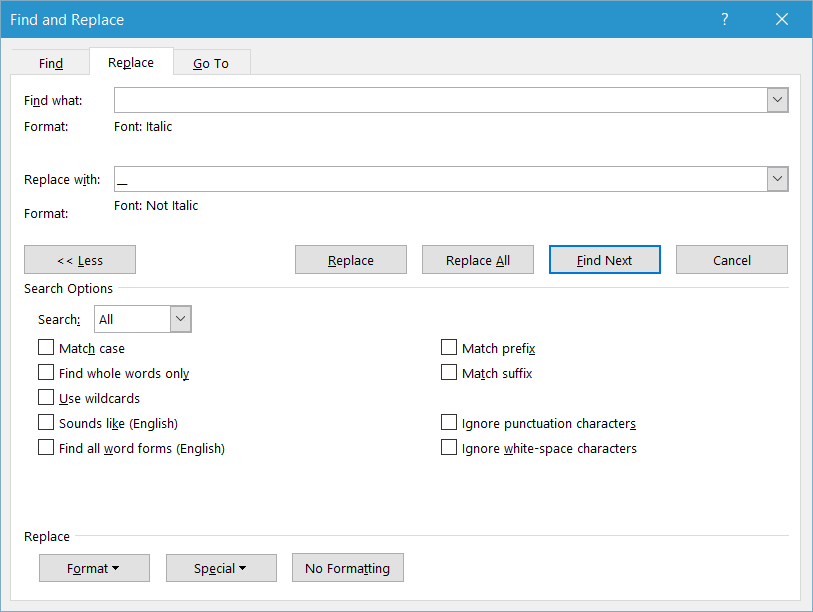Enable Match prefix
The height and width of the screenshot is (612, 813).
(449, 347)
